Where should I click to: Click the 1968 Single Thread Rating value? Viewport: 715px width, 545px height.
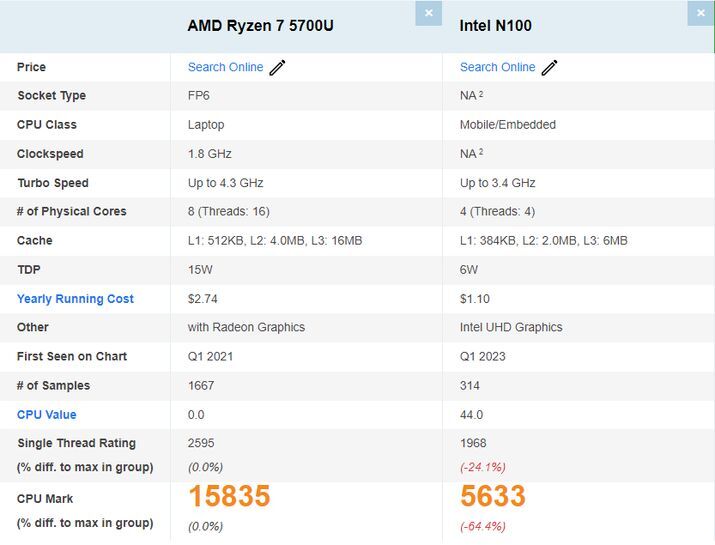(473, 443)
